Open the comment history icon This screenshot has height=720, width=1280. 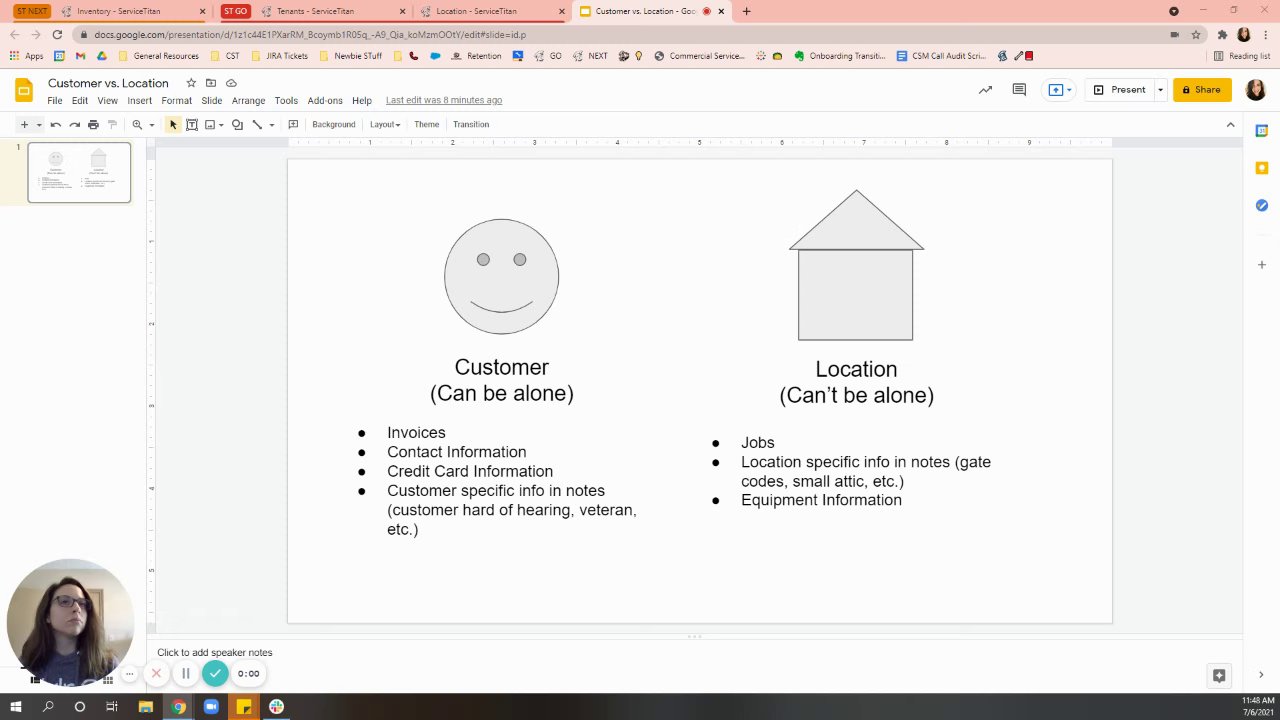[1019, 90]
